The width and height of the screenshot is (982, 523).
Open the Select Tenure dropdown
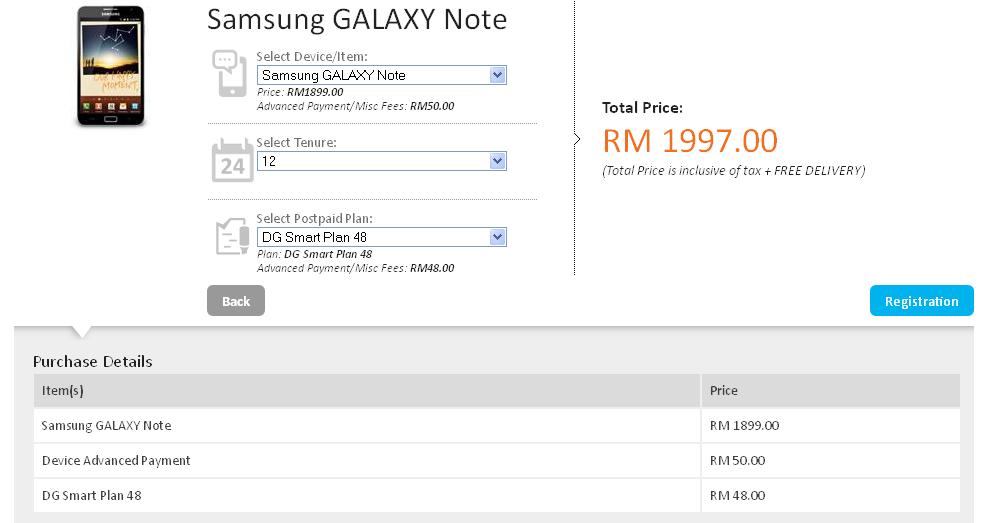pos(382,161)
